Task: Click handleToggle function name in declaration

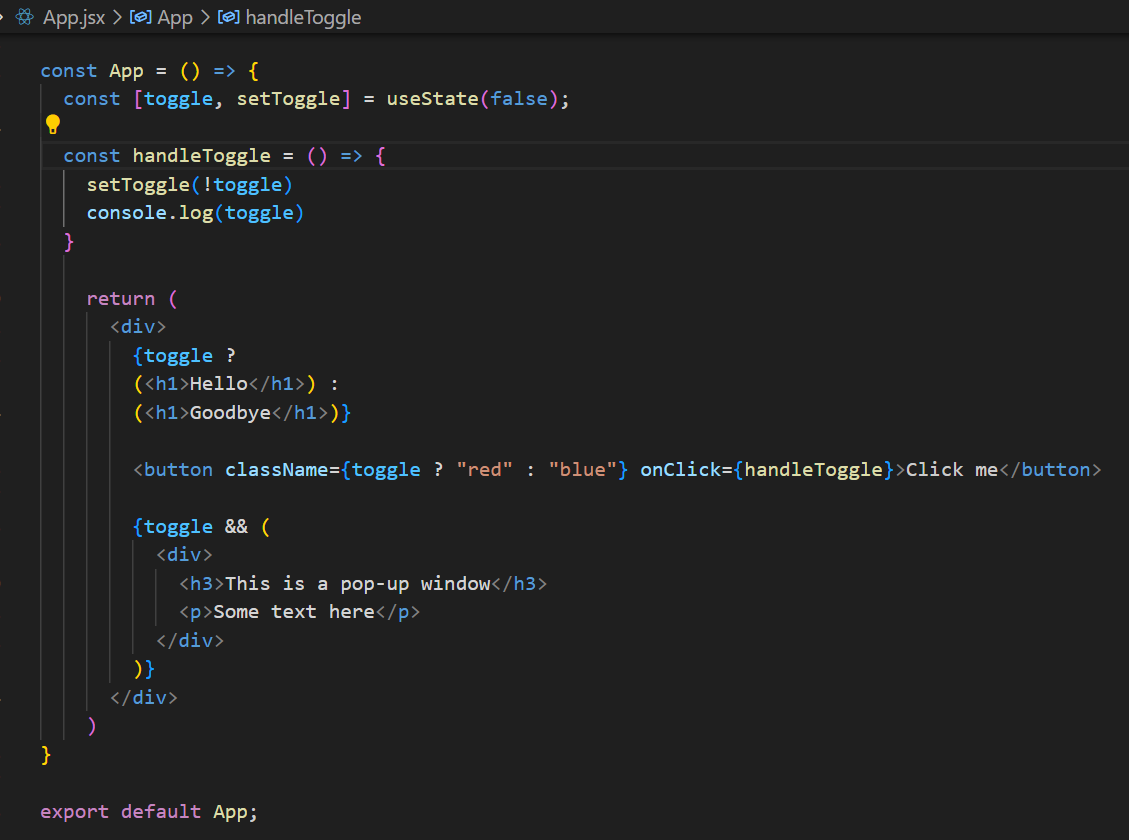Action: click(202, 156)
